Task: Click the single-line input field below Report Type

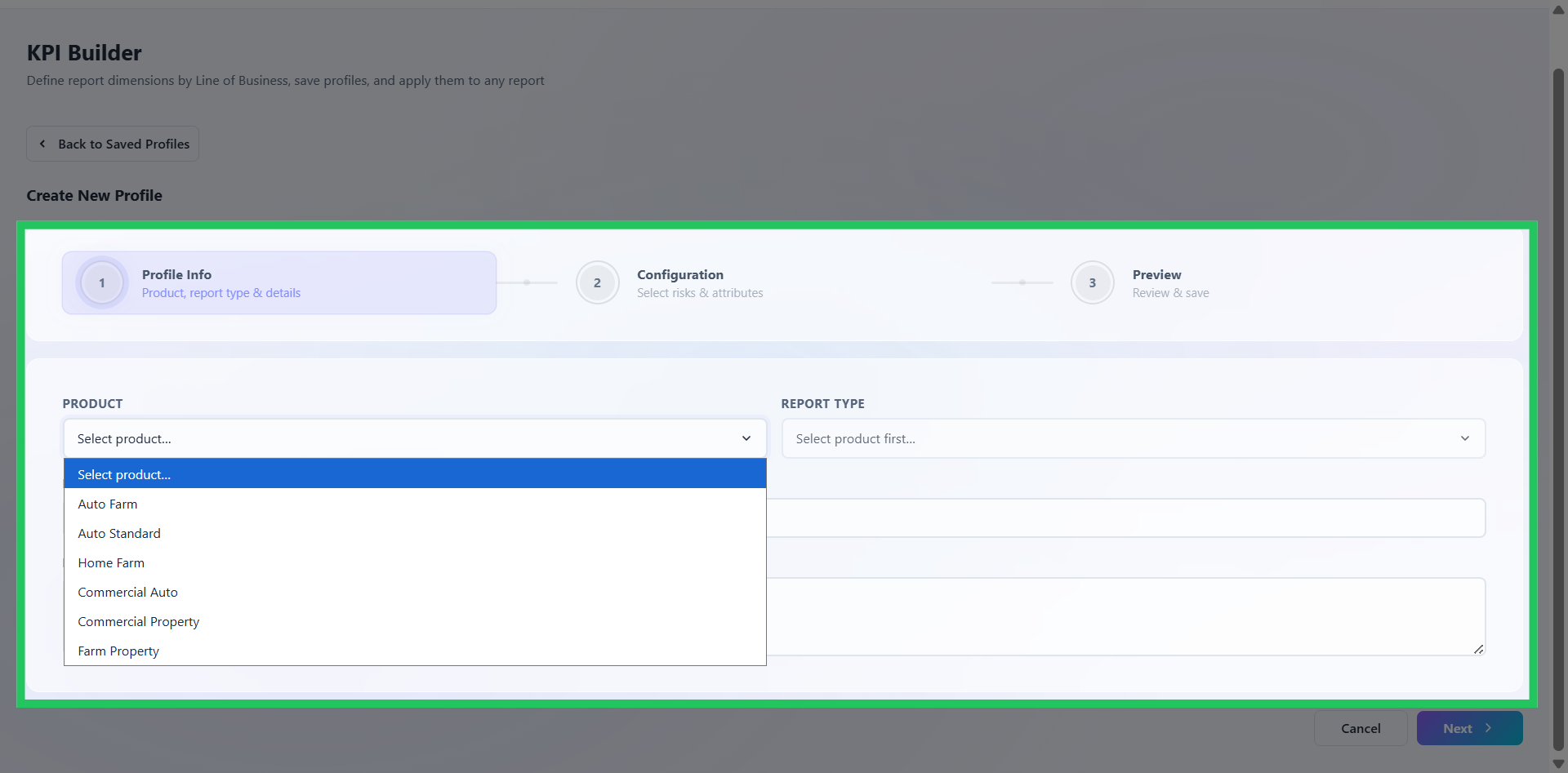Action: coord(1125,518)
